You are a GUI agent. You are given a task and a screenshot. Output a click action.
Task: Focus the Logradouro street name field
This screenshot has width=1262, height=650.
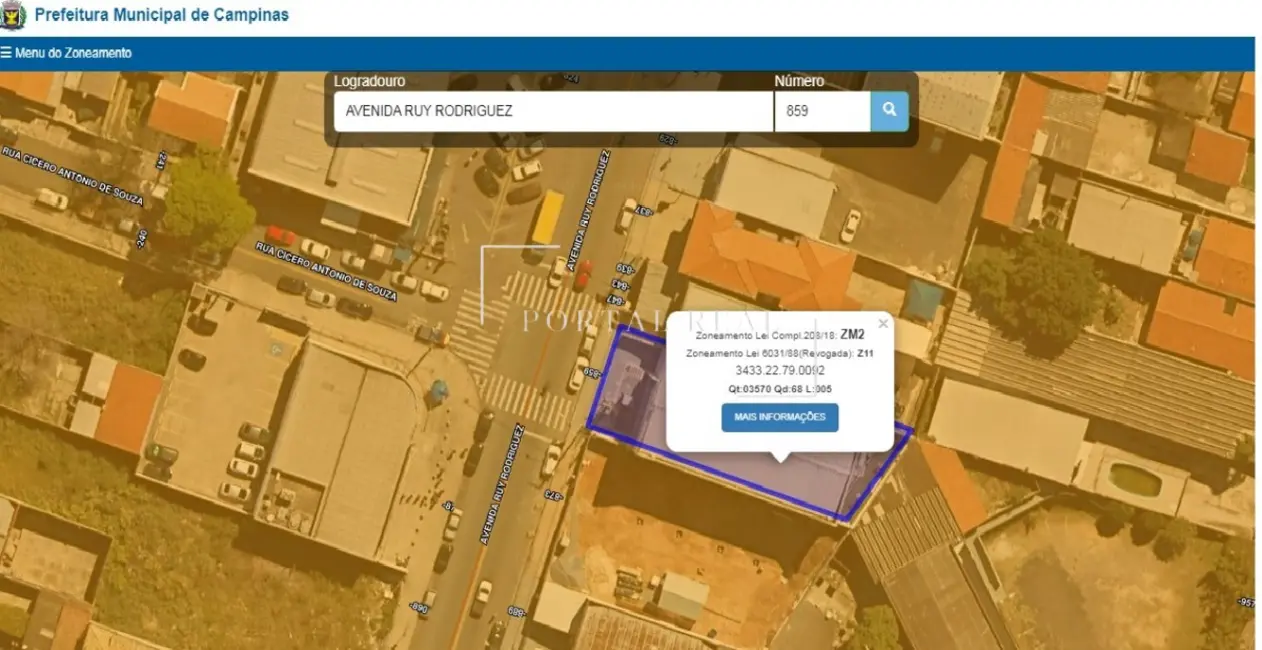click(553, 111)
